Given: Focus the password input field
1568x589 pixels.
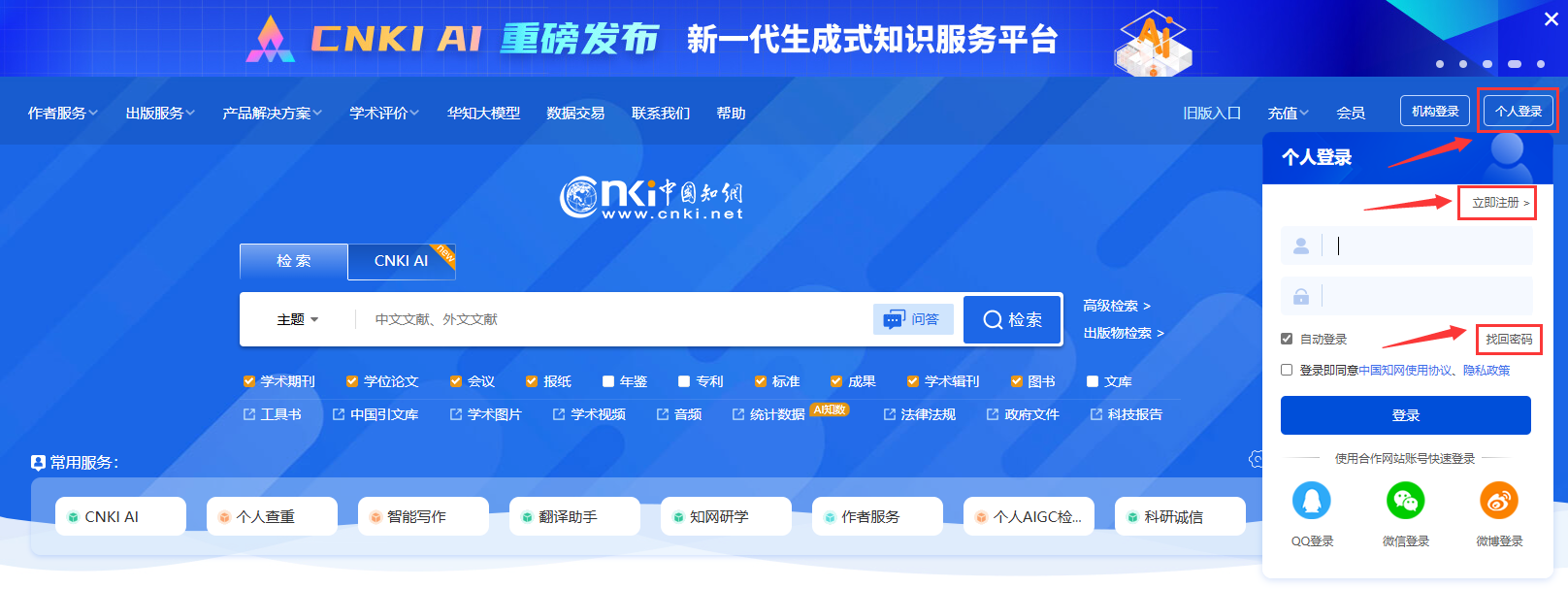Looking at the screenshot, I should 1407,296.
